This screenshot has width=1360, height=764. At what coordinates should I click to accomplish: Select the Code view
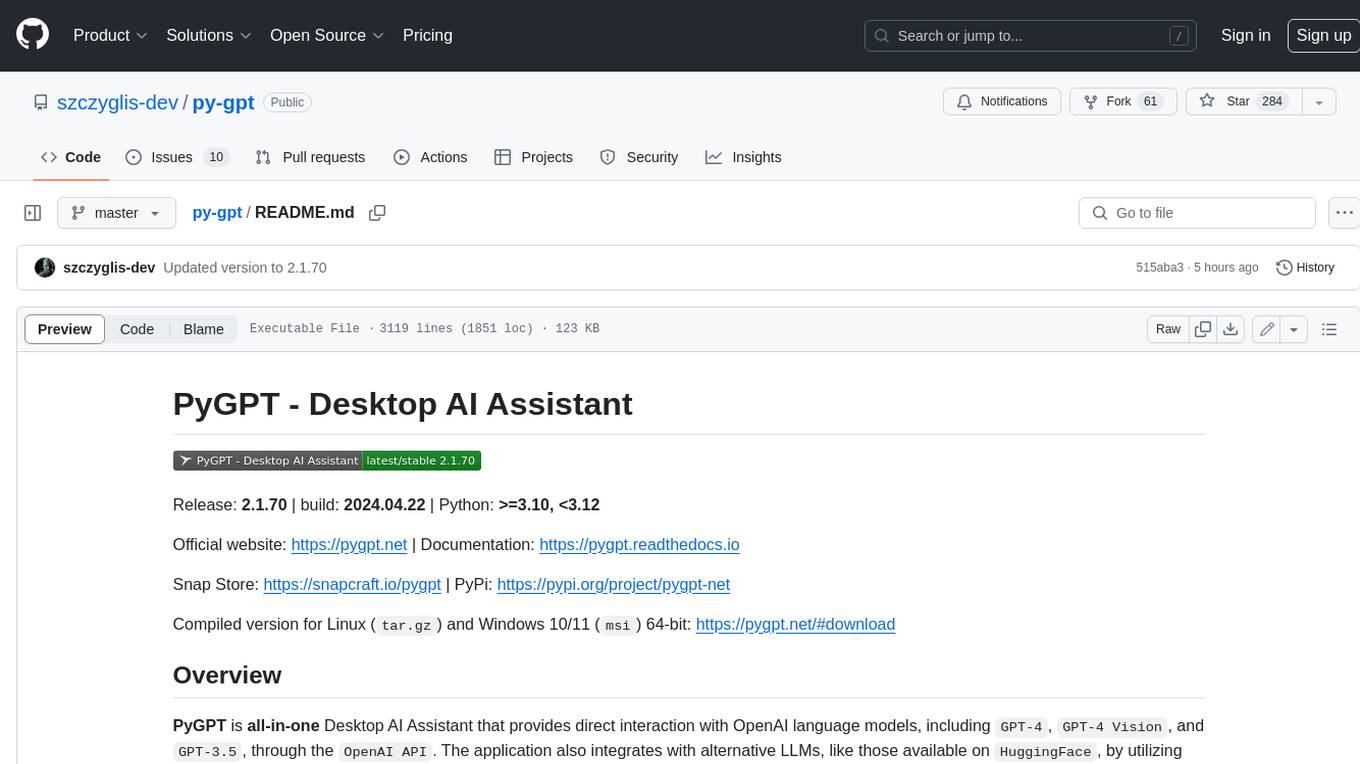pos(137,329)
